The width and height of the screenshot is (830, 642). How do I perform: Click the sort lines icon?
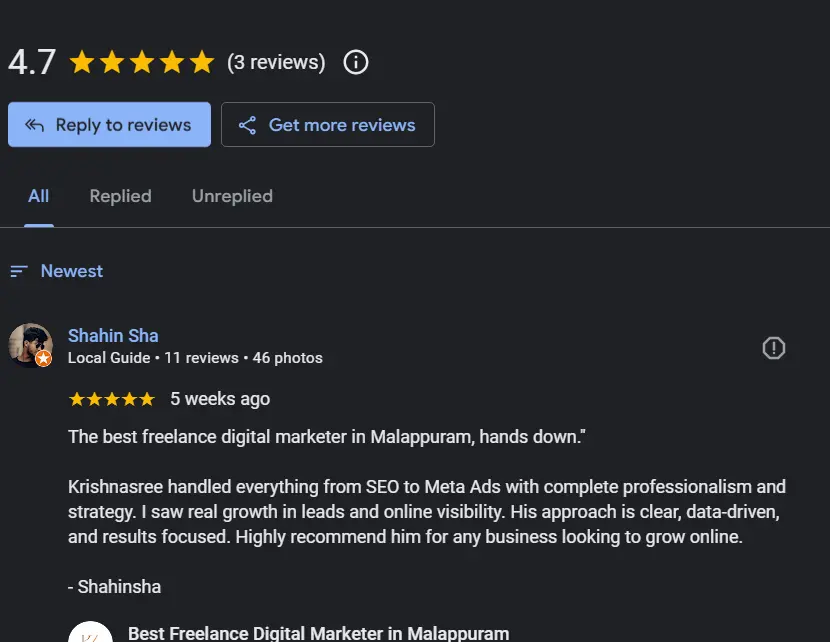pos(19,271)
